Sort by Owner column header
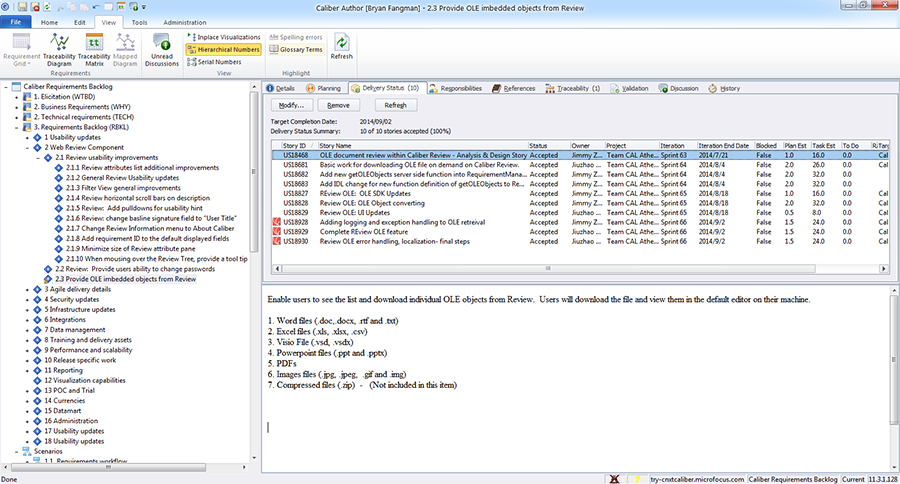The height and width of the screenshot is (484, 900). 587,146
